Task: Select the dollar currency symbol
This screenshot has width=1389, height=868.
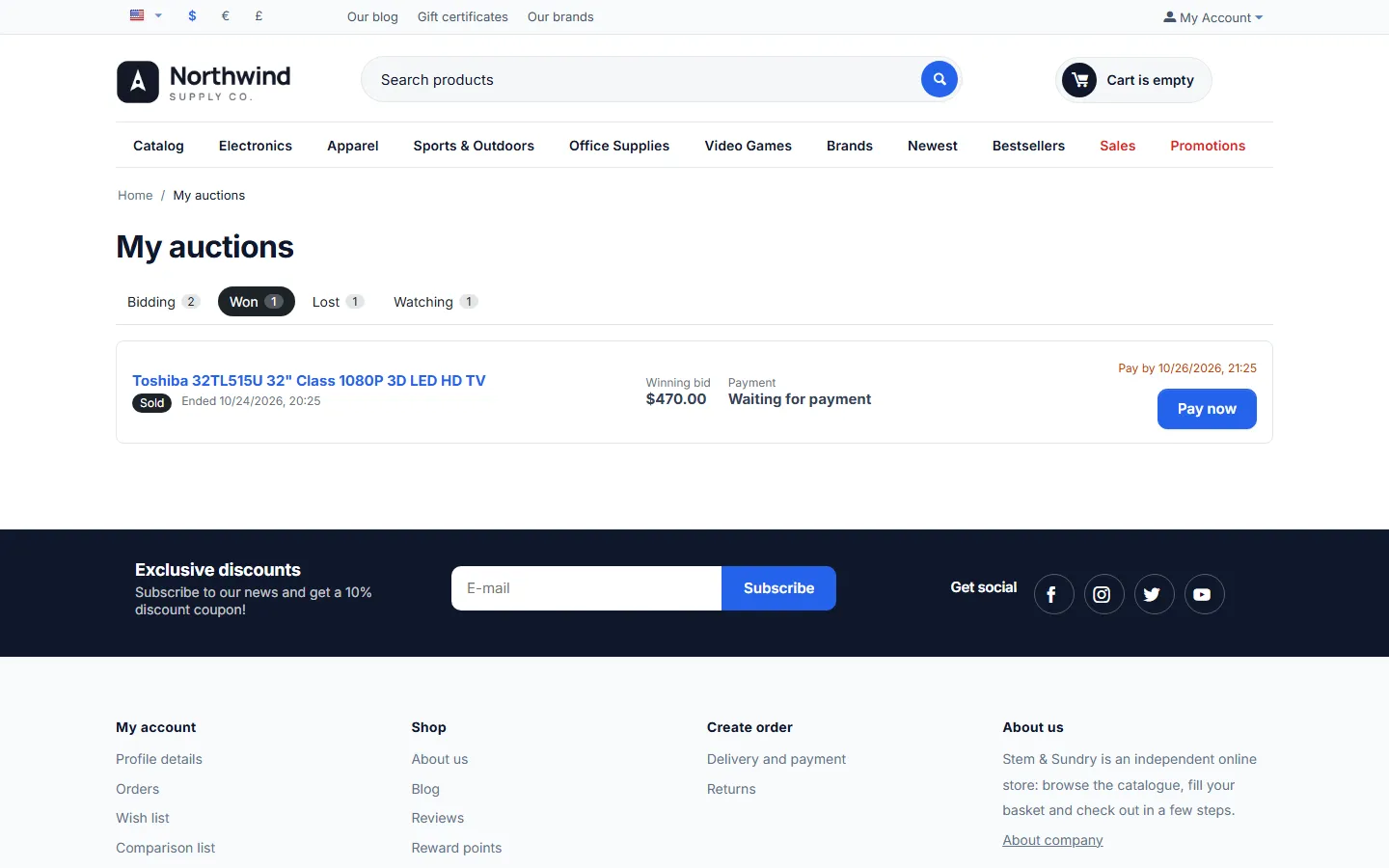Action: coord(193,15)
